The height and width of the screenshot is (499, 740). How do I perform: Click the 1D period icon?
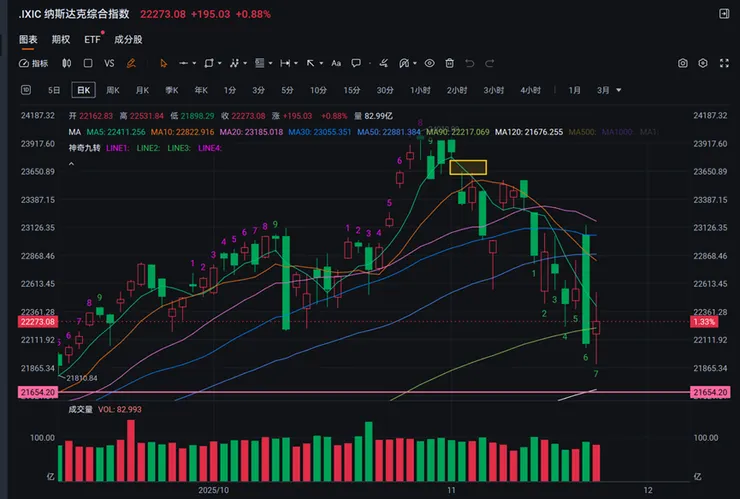coord(26,90)
